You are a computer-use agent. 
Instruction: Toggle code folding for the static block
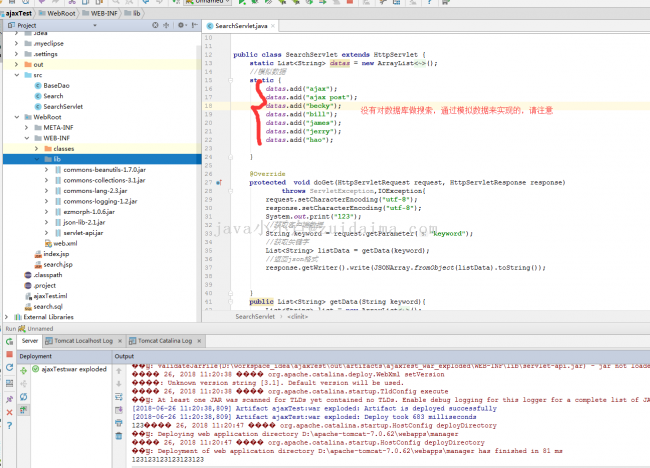point(230,80)
